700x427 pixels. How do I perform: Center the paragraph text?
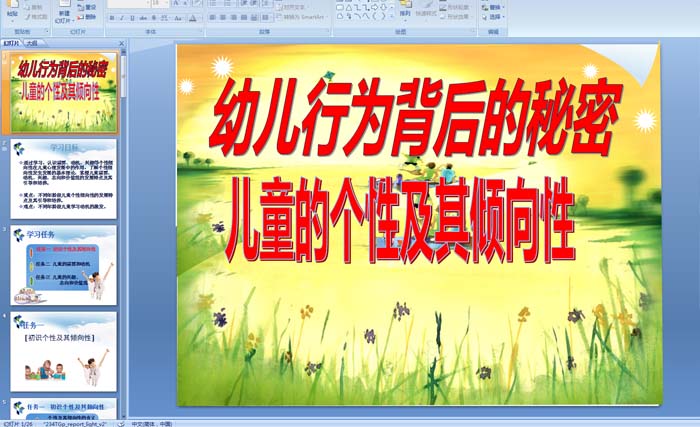tap(224, 17)
